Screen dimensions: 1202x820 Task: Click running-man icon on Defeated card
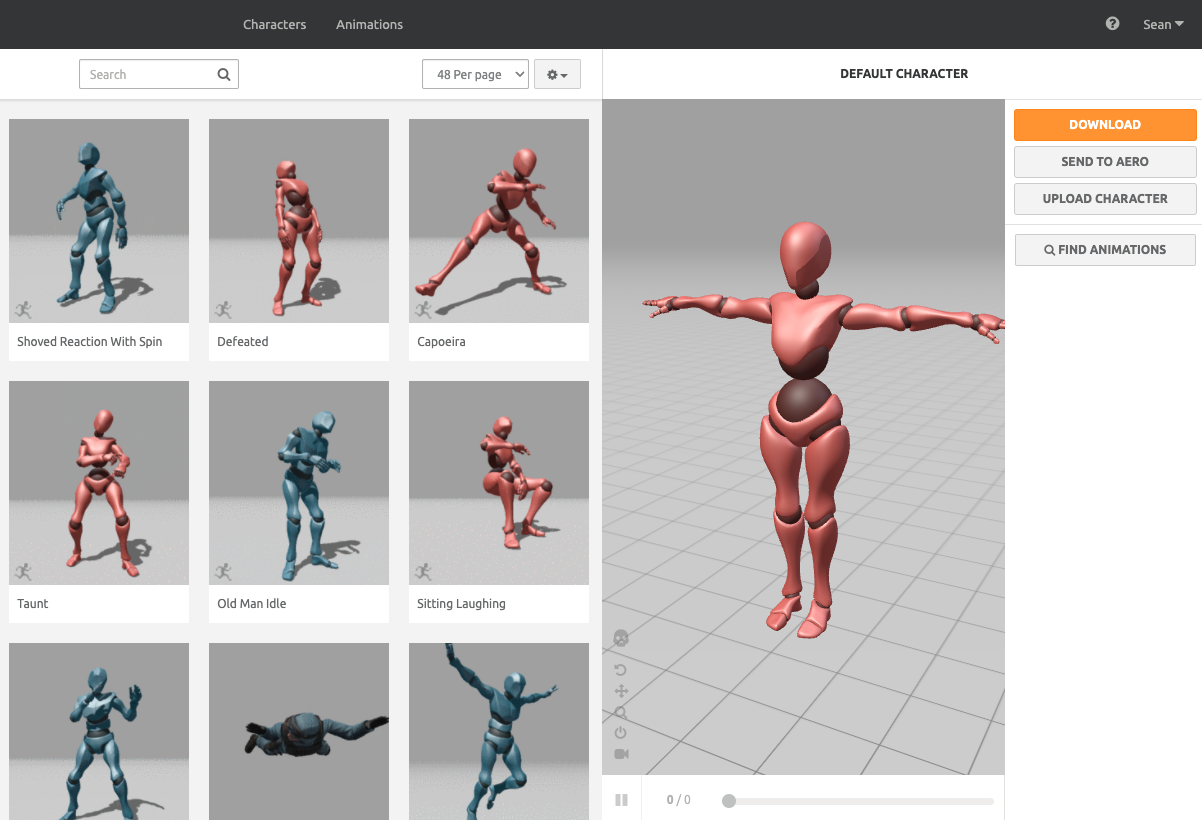click(x=223, y=310)
